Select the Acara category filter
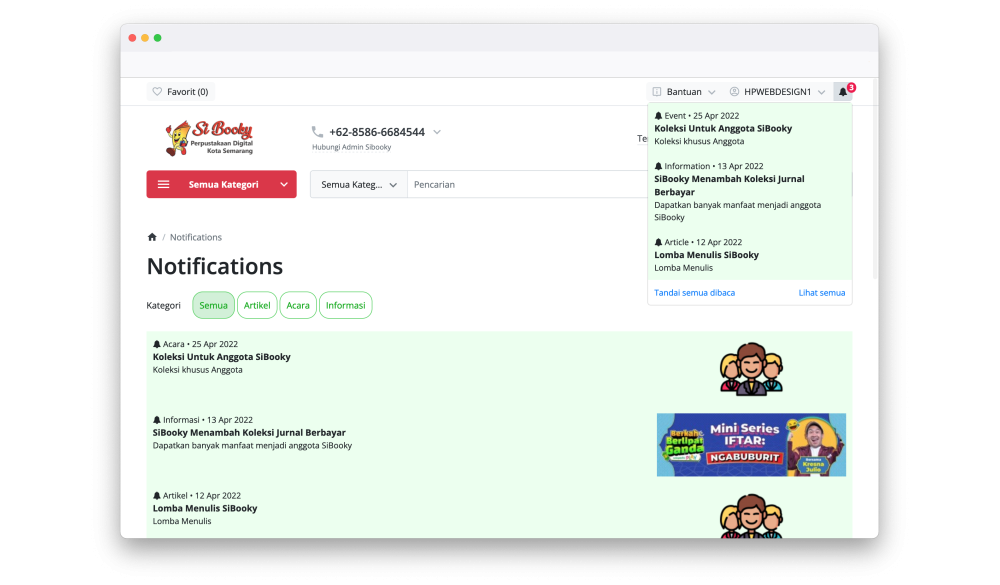The image size is (1000, 585). (297, 305)
